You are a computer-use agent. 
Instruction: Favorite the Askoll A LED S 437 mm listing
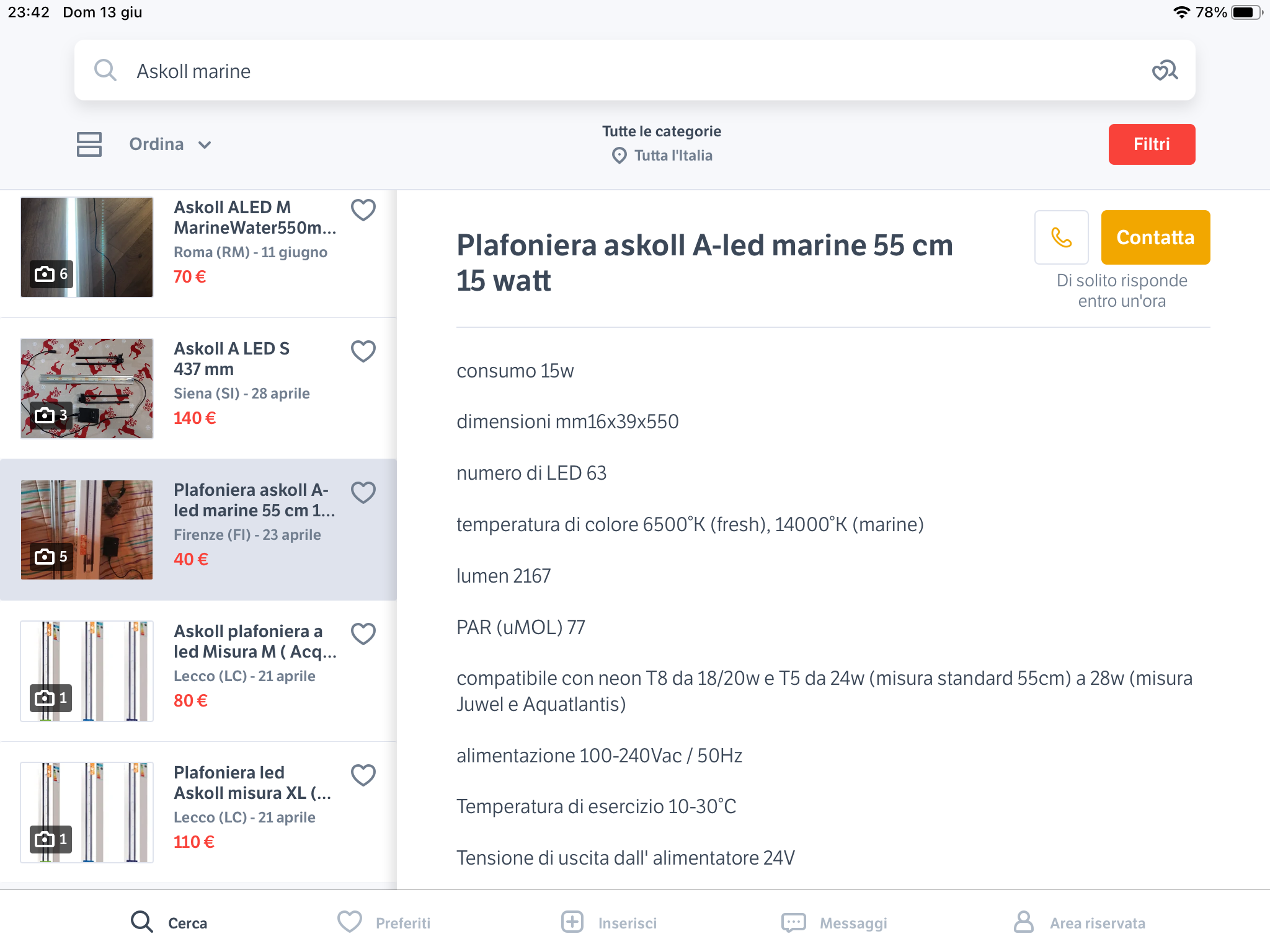(x=363, y=351)
